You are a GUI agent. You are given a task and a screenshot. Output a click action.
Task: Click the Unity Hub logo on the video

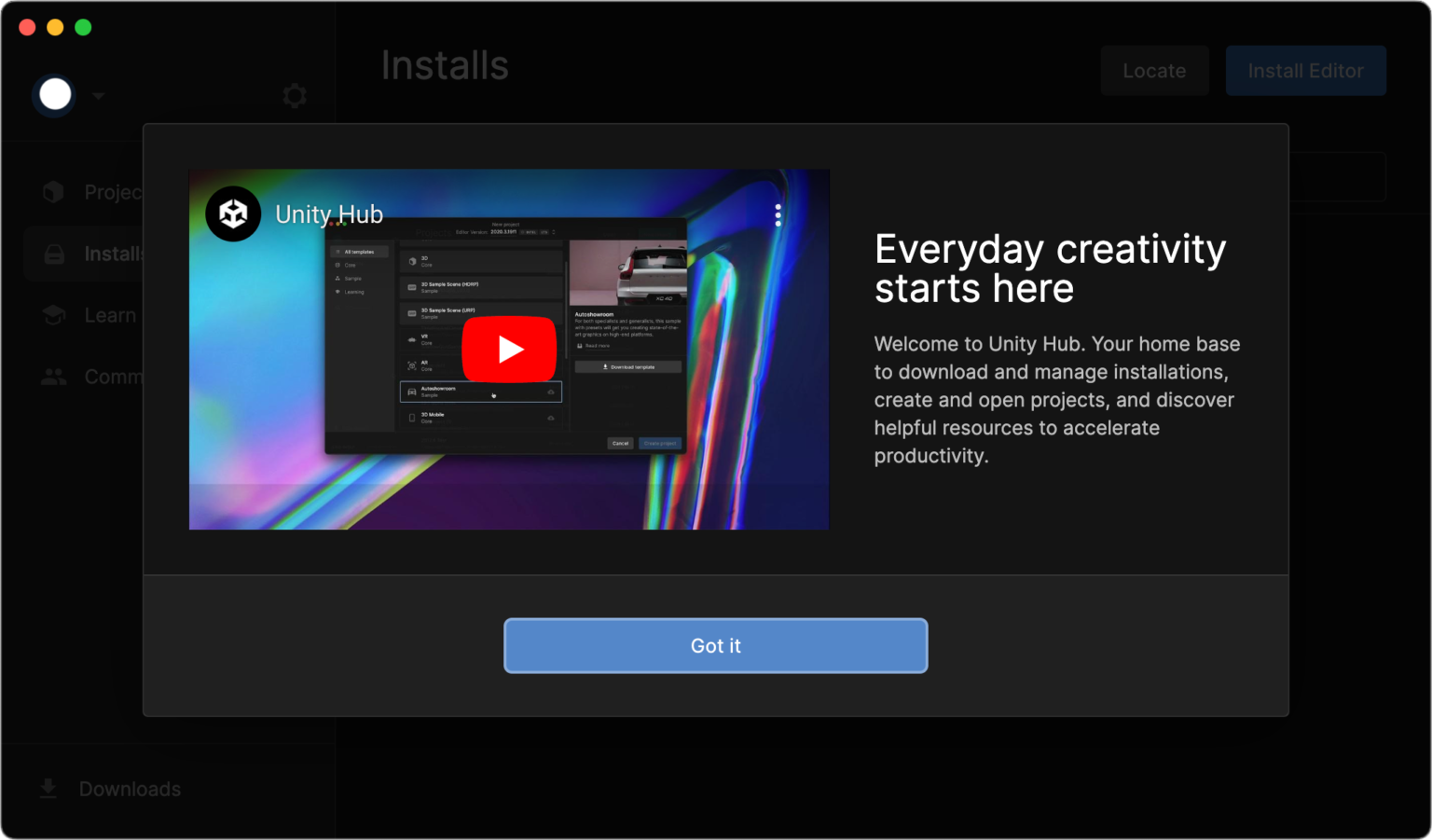(x=233, y=213)
